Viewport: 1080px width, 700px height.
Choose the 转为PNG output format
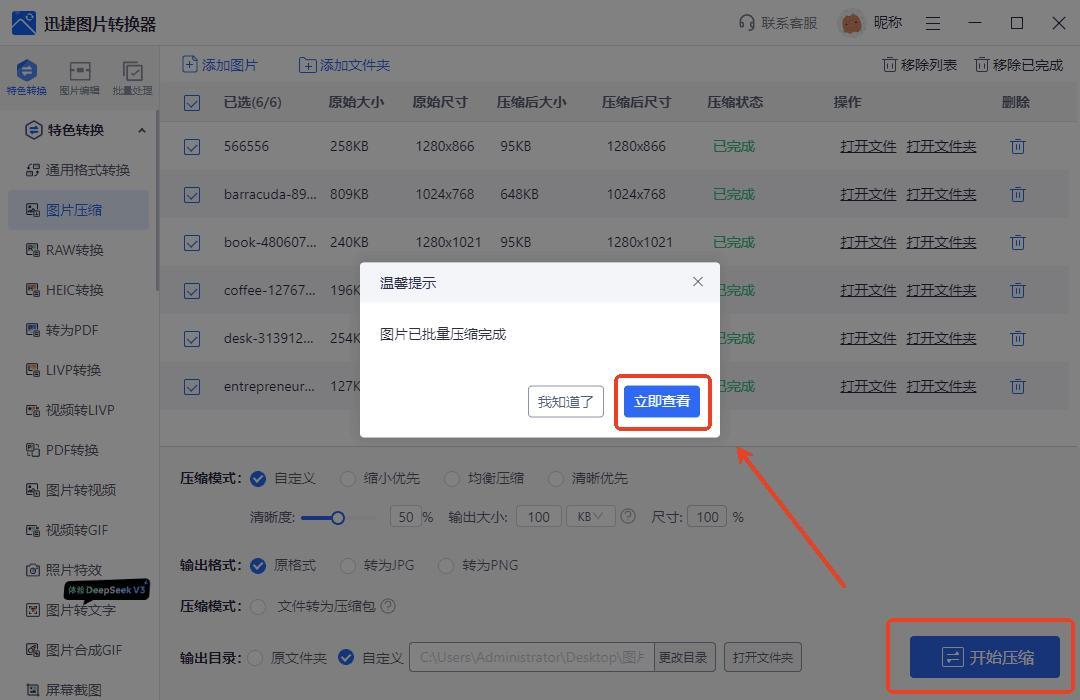(446, 566)
